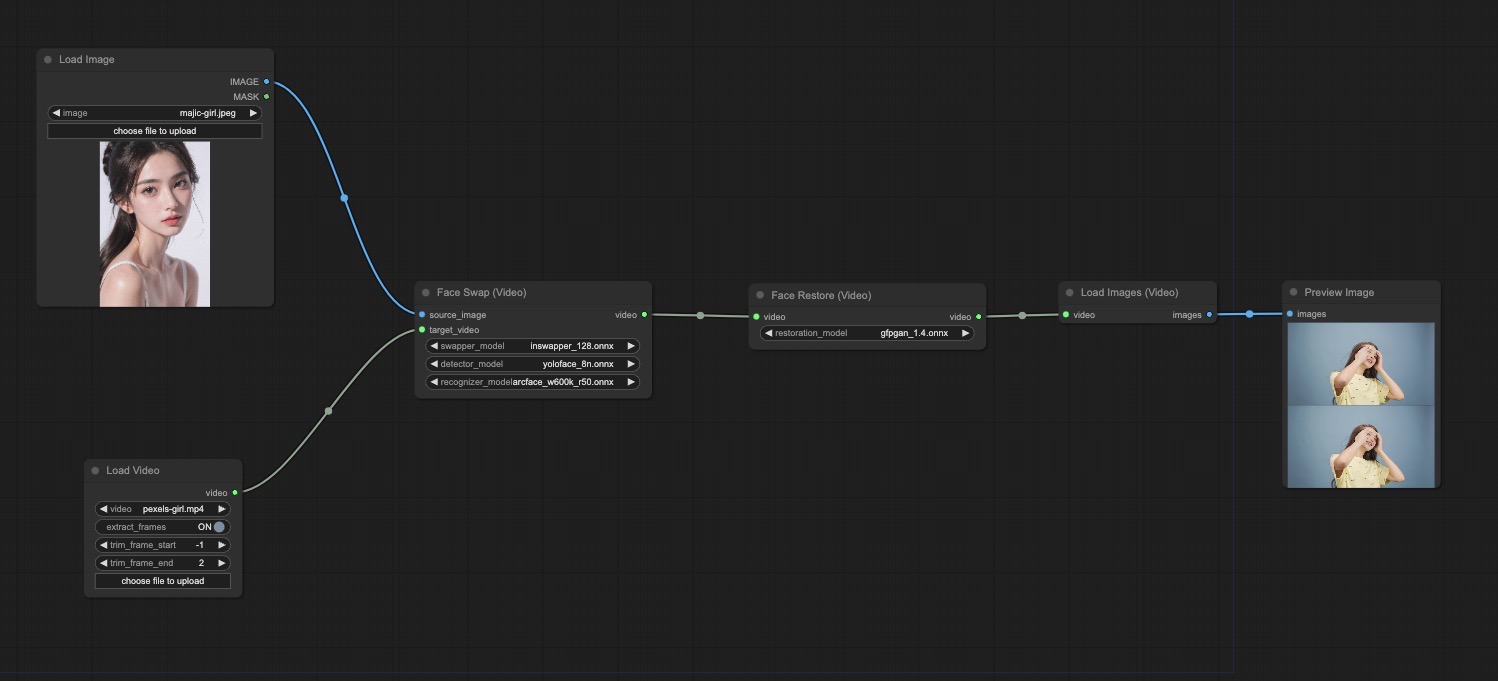Click bottom preview frame in Preview Image
This screenshot has height=681, width=1498.
(1361, 446)
